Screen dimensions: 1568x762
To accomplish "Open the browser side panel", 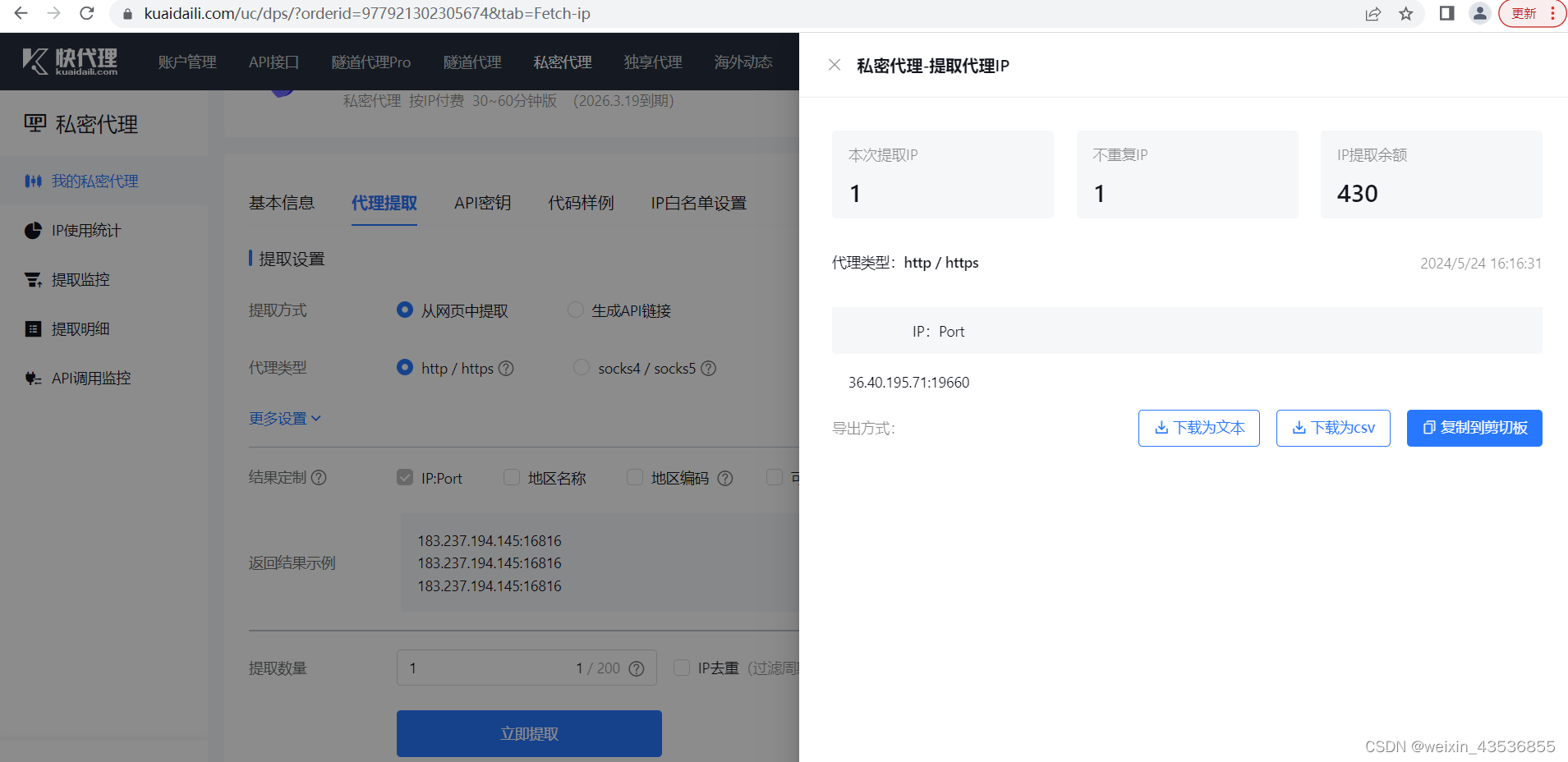I will click(1447, 13).
